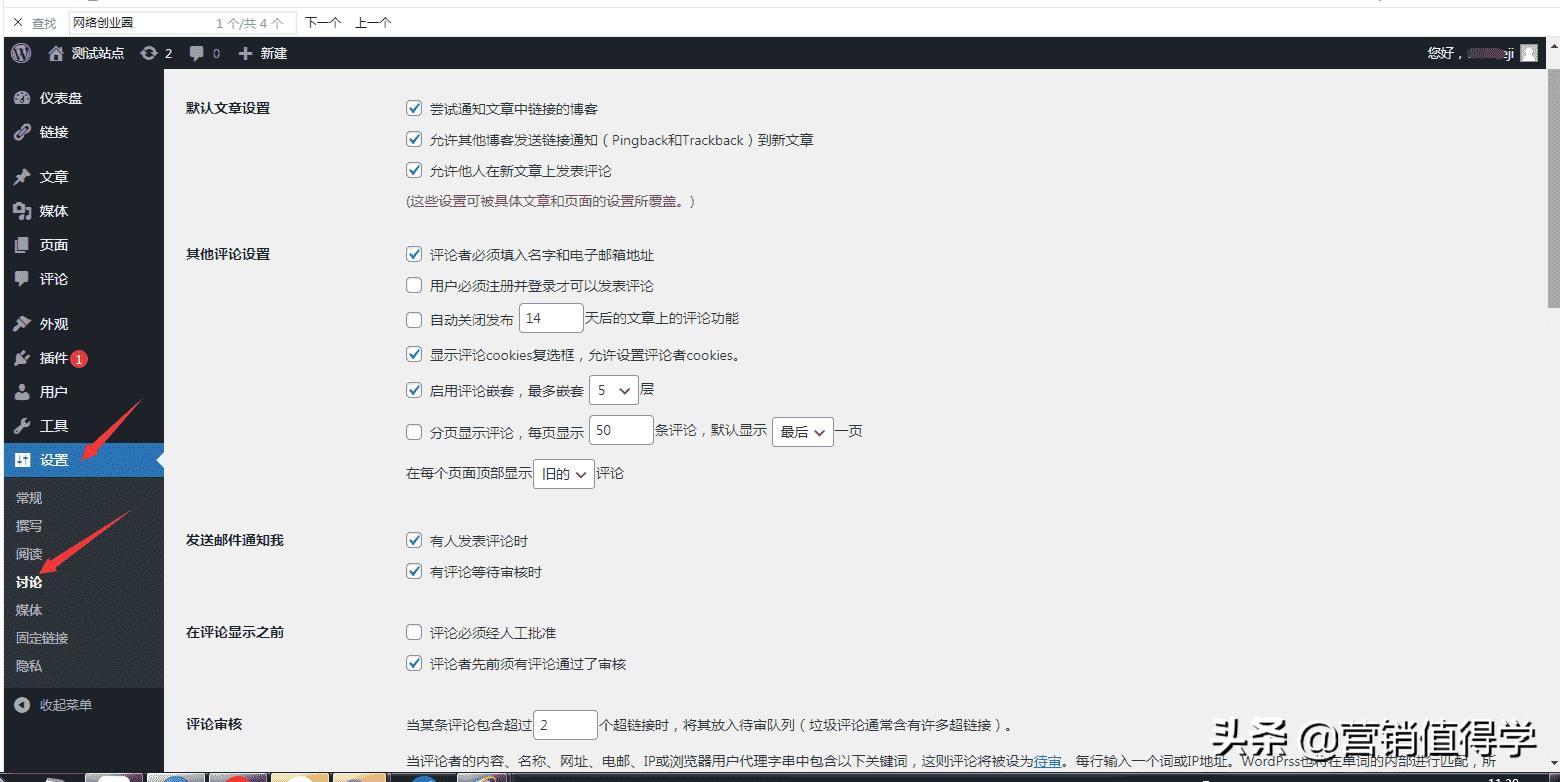Enable 用户必须注册并登录才可以发表评论 checkbox
This screenshot has width=1560, height=782.
coord(414,285)
